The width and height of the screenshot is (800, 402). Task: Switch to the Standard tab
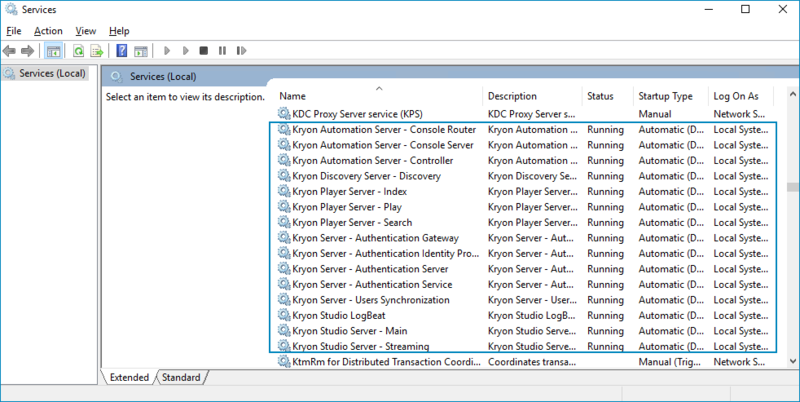click(181, 378)
